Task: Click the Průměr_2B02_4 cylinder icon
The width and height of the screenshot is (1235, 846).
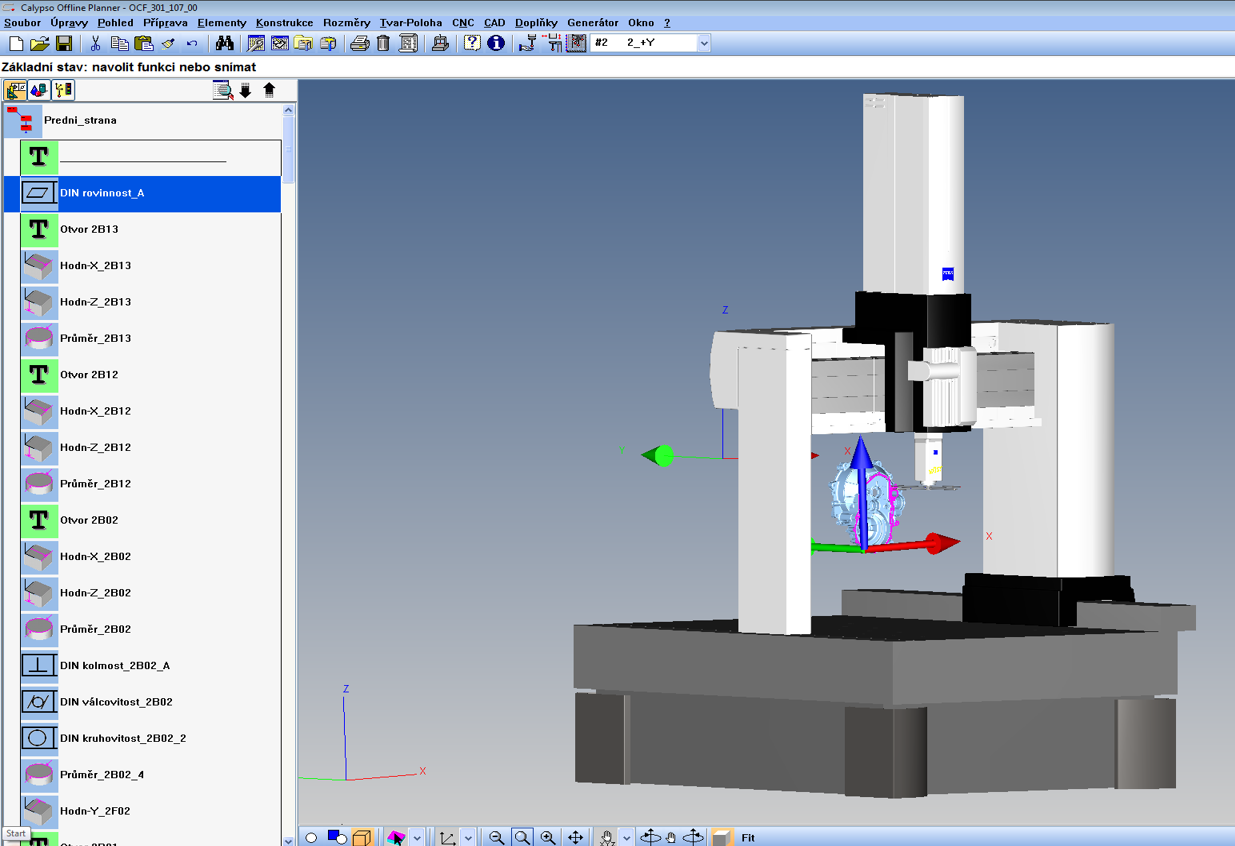Action: pyautogui.click(x=39, y=774)
